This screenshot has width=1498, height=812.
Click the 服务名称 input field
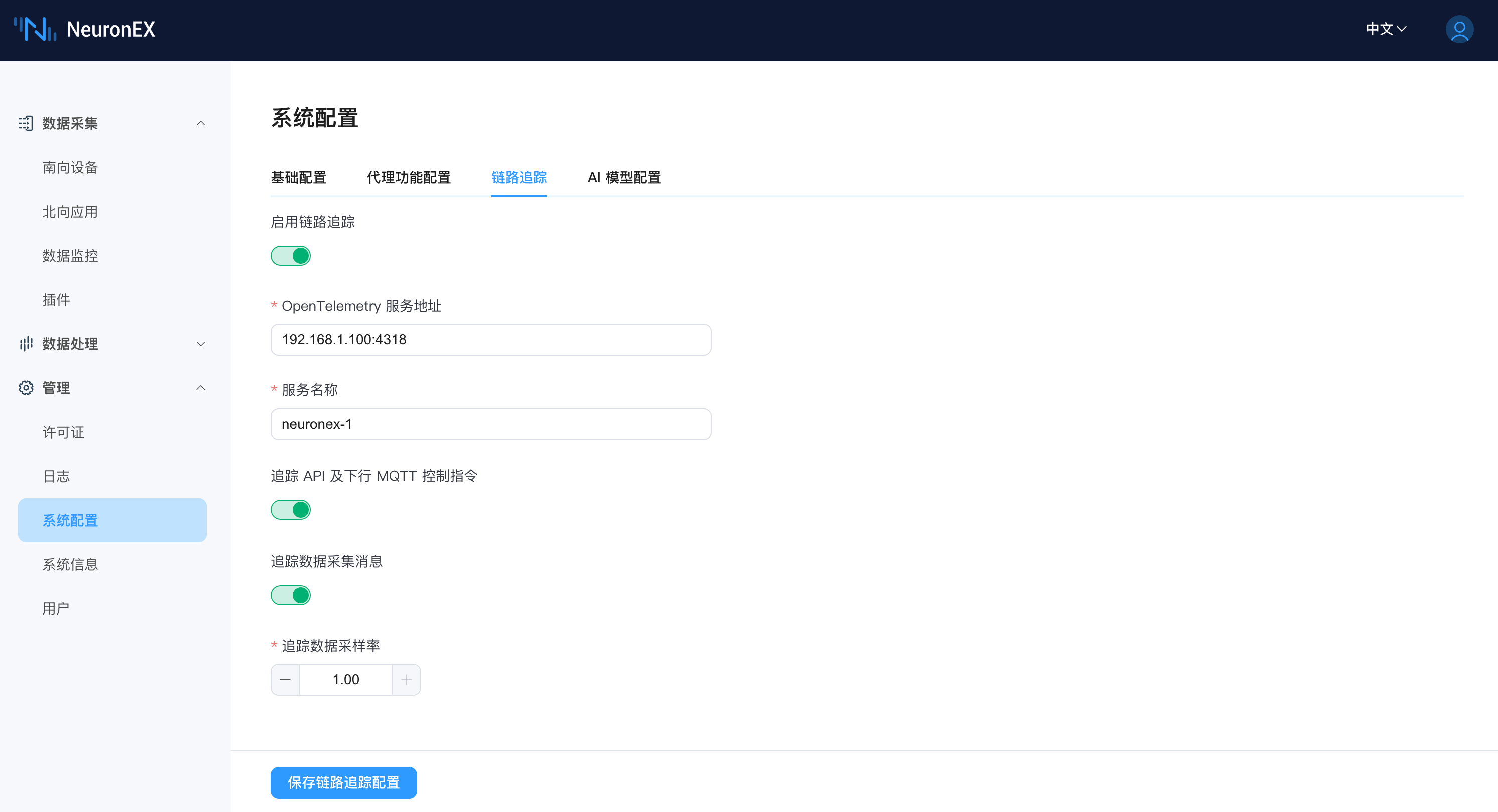coord(491,424)
